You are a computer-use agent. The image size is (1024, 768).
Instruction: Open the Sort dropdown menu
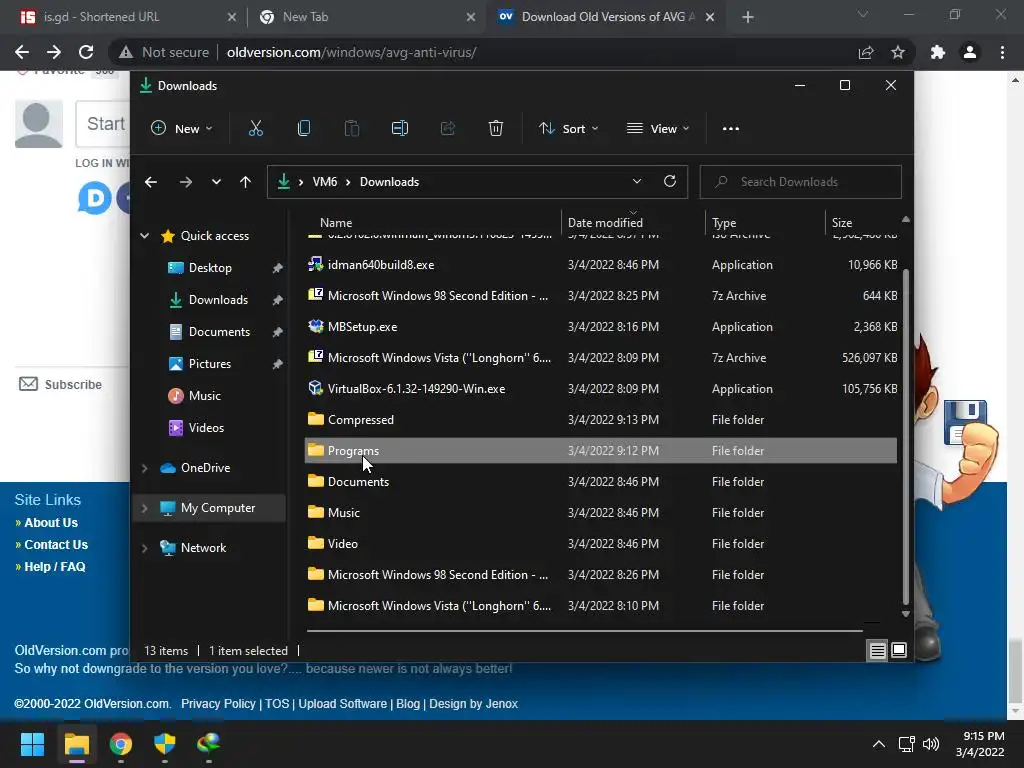click(568, 129)
